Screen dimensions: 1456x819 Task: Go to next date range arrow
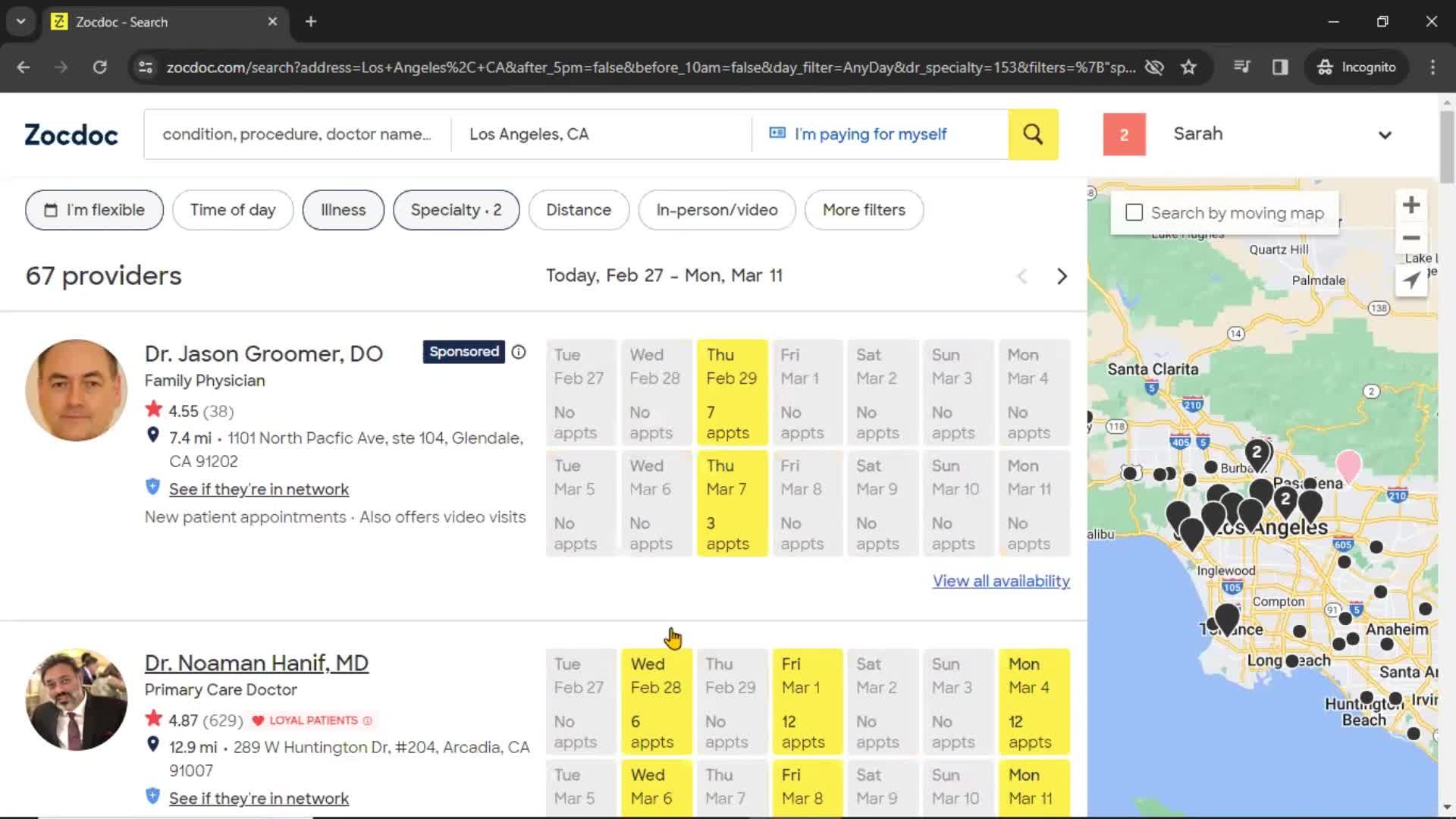pyautogui.click(x=1062, y=276)
